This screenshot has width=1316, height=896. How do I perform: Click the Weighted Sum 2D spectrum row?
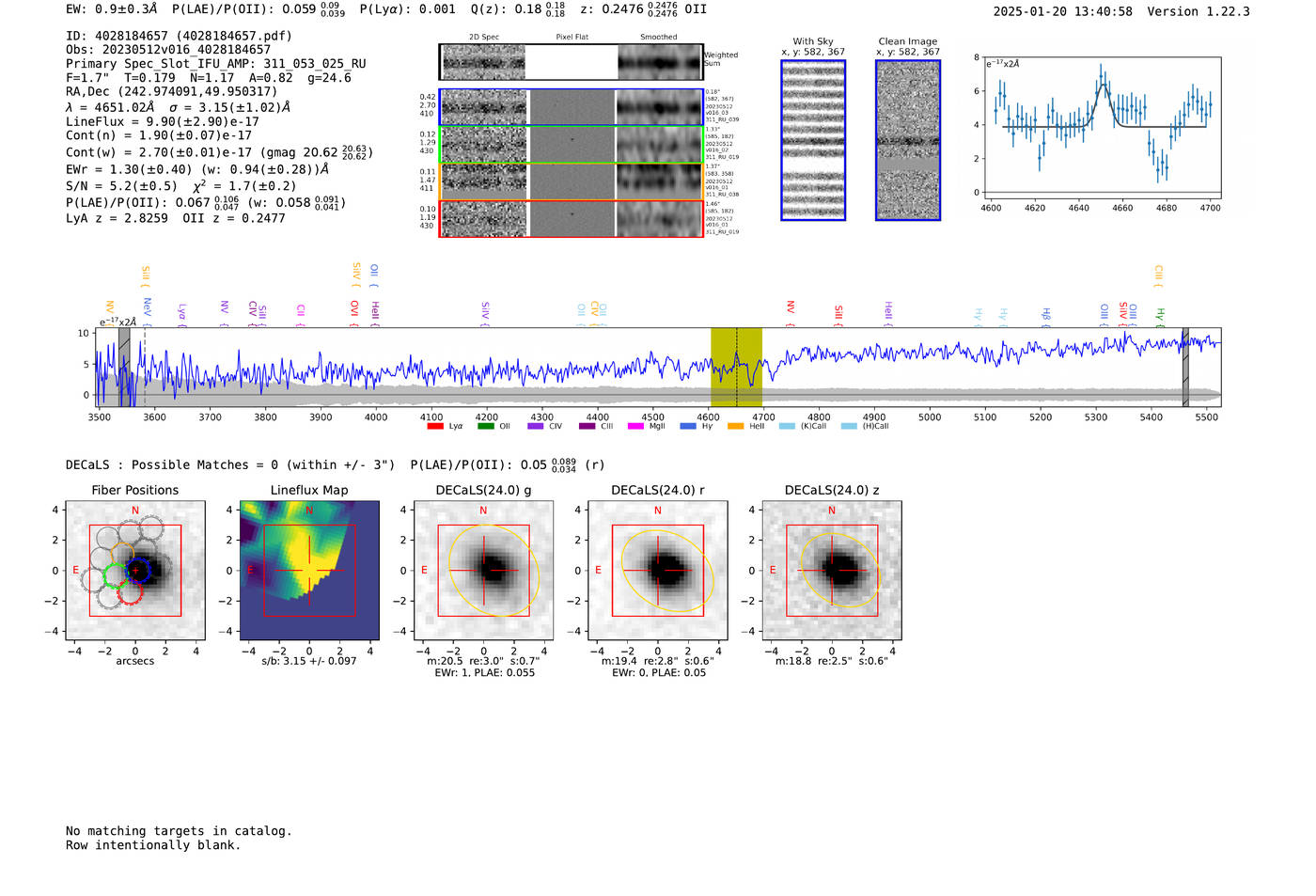click(x=571, y=62)
